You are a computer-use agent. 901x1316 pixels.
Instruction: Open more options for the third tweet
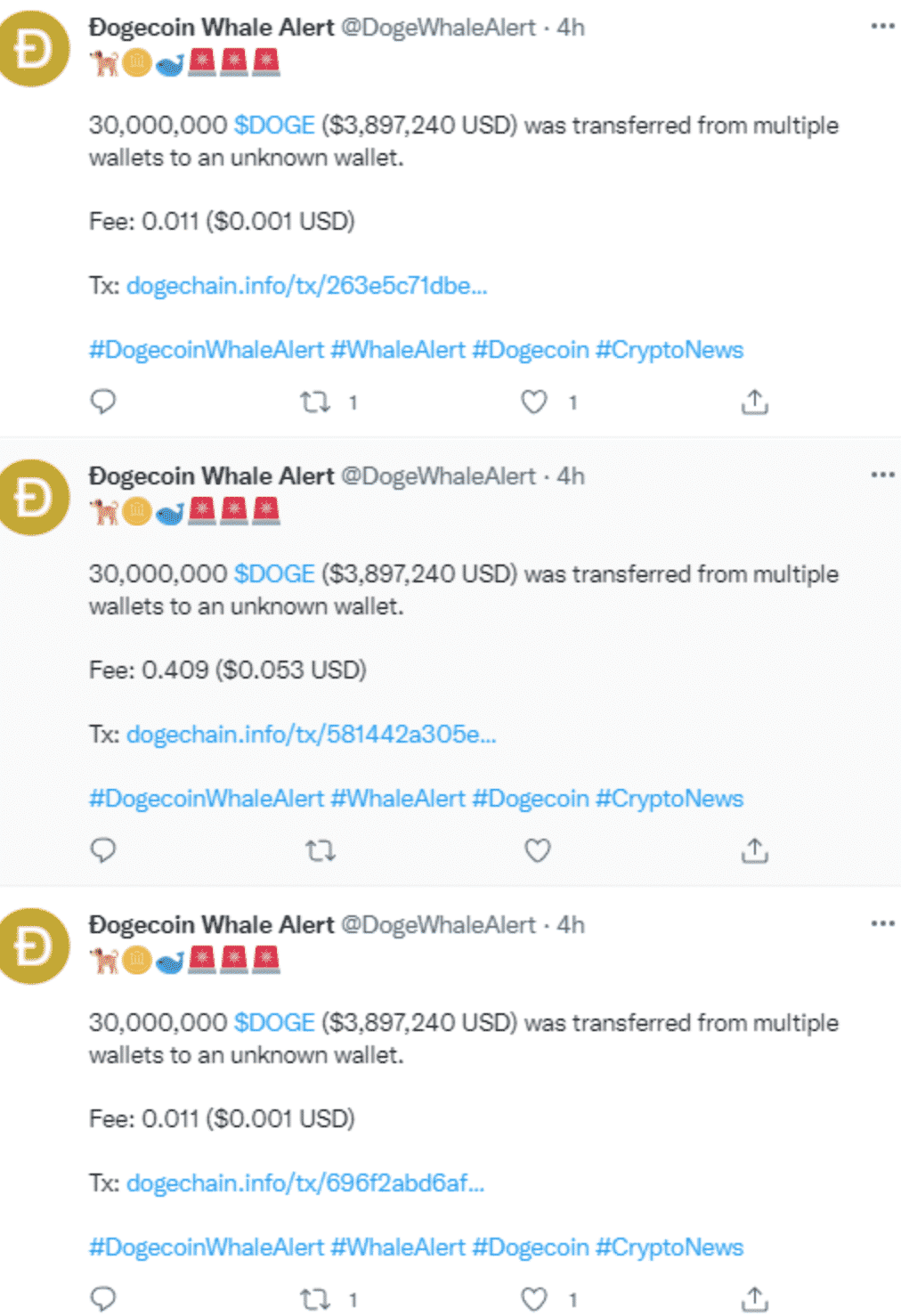882,923
